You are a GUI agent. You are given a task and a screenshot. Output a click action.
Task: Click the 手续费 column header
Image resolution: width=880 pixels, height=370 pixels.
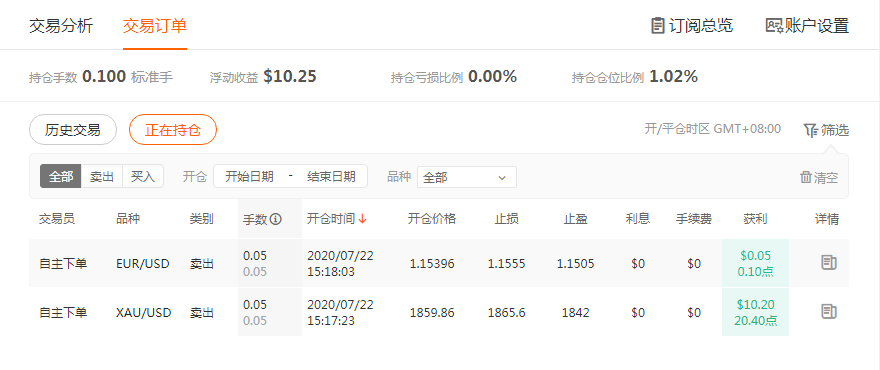click(x=694, y=219)
